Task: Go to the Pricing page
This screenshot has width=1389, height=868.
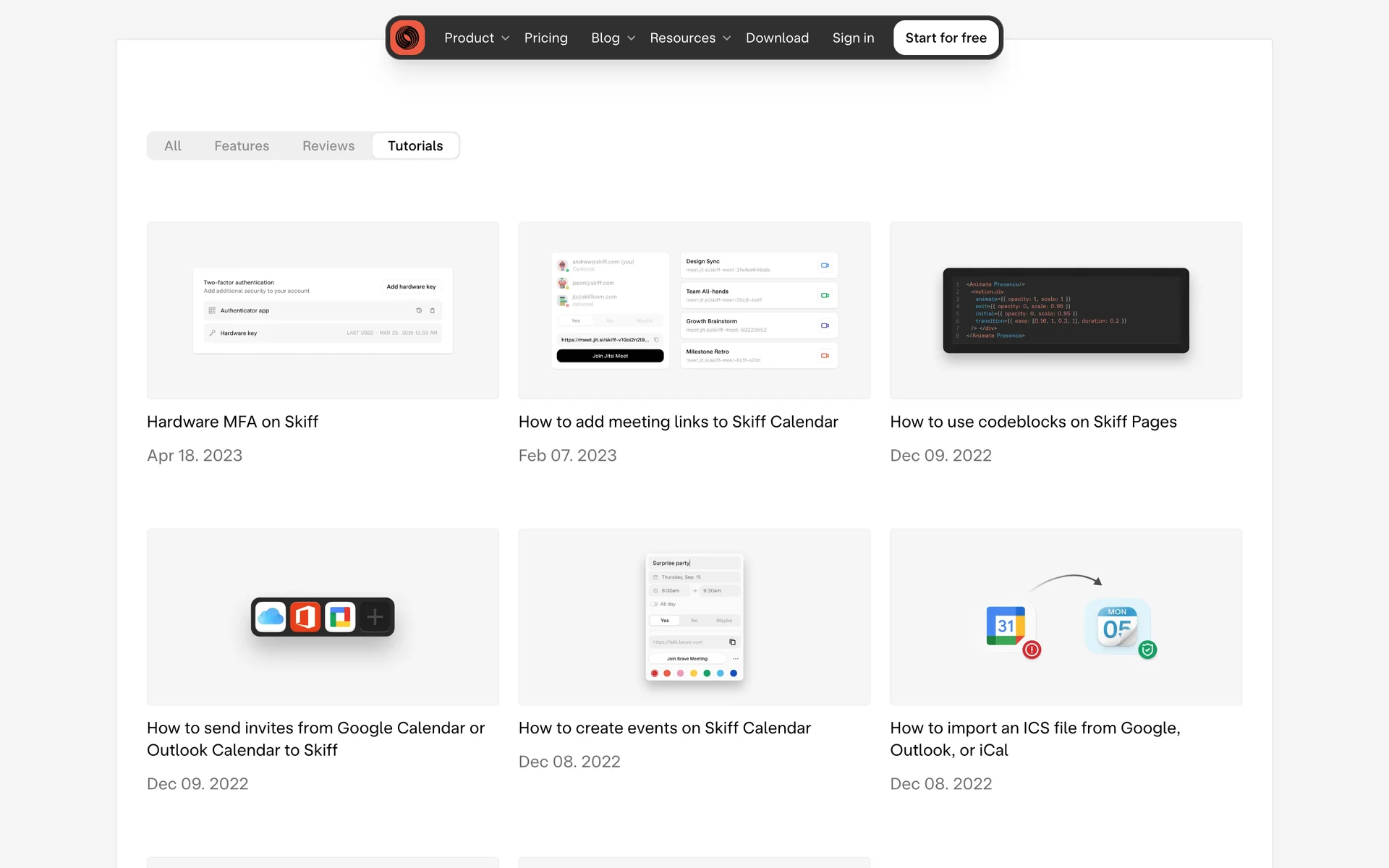Action: coord(545,38)
